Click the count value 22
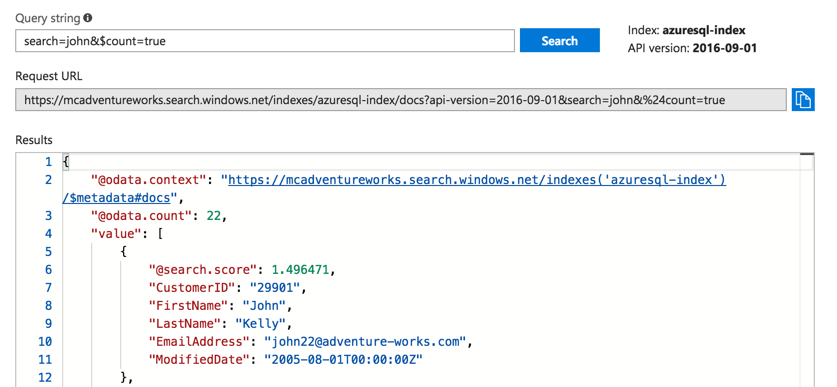This screenshot has width=837, height=387. 213,216
